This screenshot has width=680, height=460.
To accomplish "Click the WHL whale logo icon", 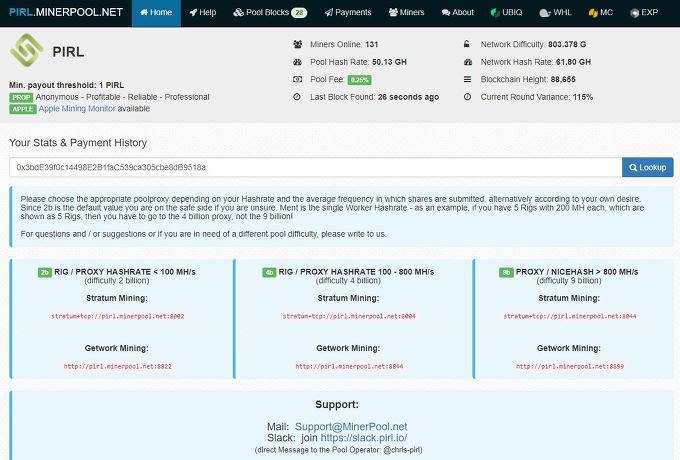I will click(x=545, y=13).
